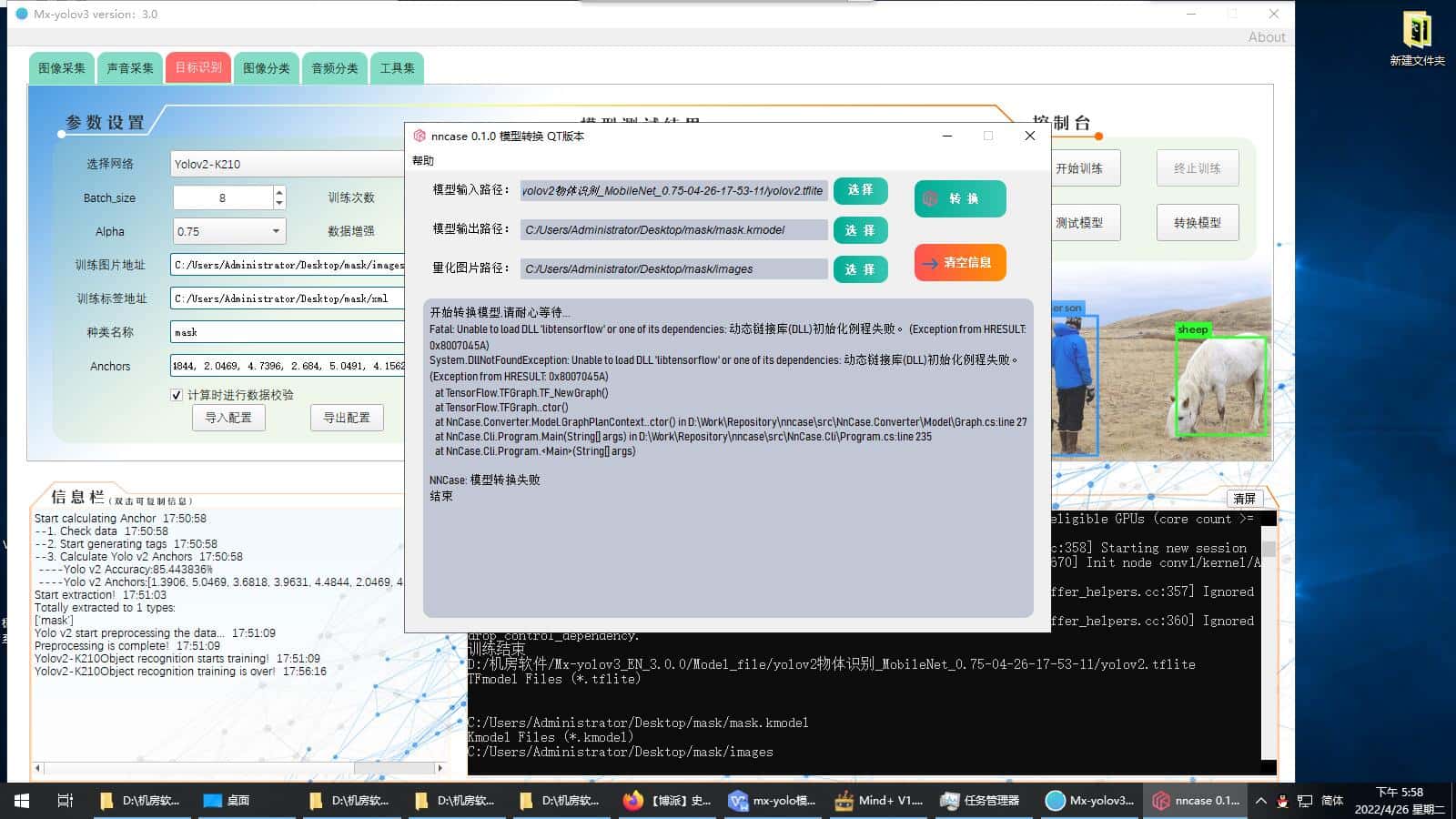Click 转换 to start model conversion

(x=959, y=198)
